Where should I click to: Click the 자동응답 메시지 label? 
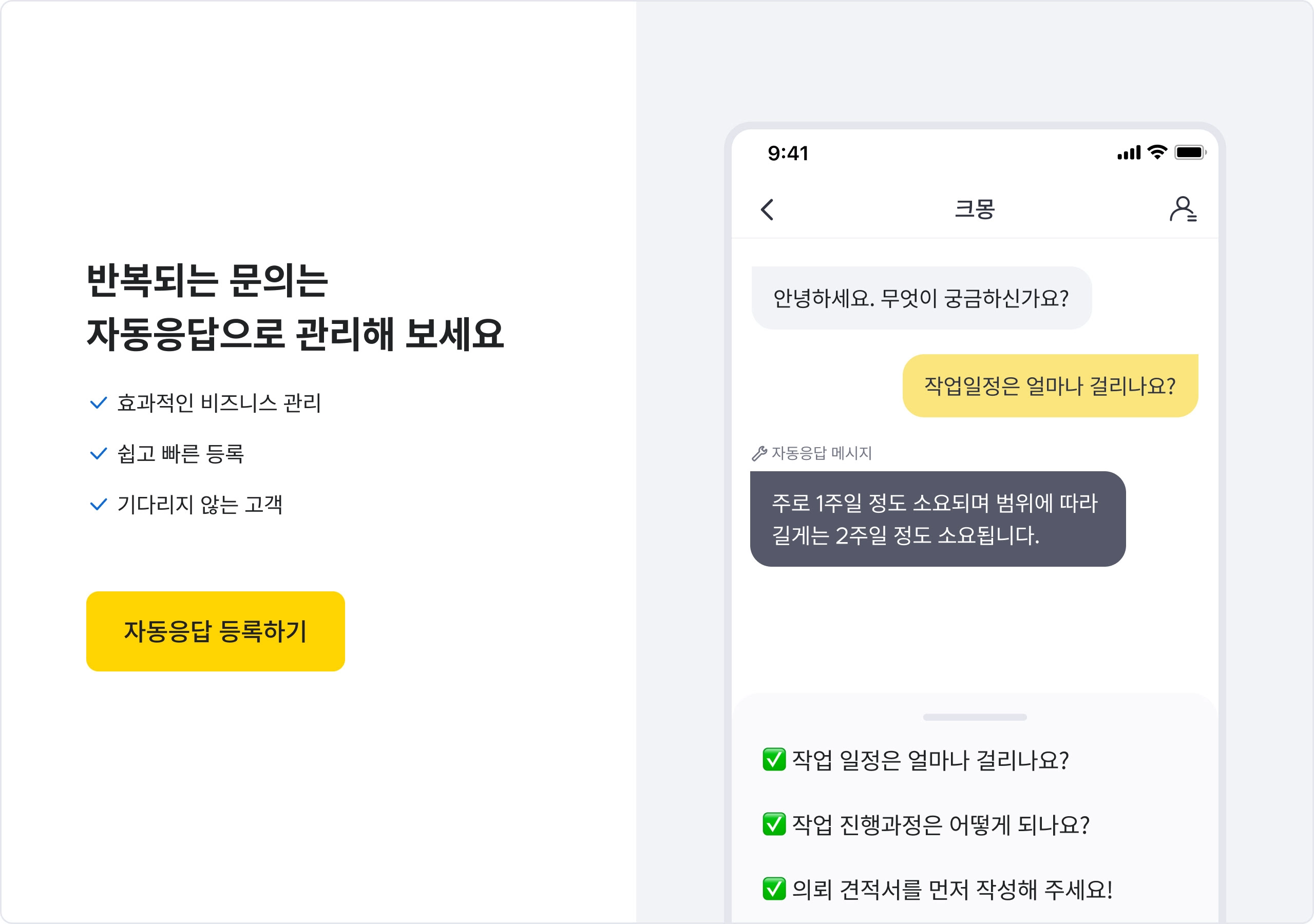click(821, 453)
